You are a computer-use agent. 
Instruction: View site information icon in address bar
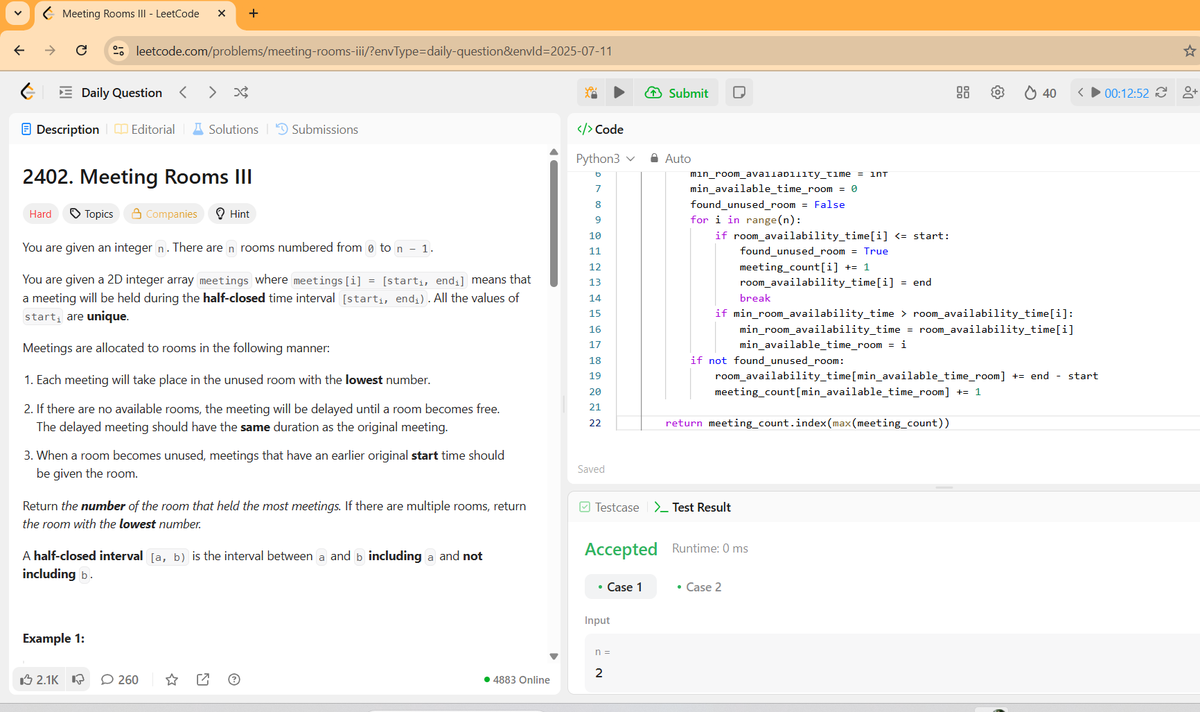click(117, 50)
